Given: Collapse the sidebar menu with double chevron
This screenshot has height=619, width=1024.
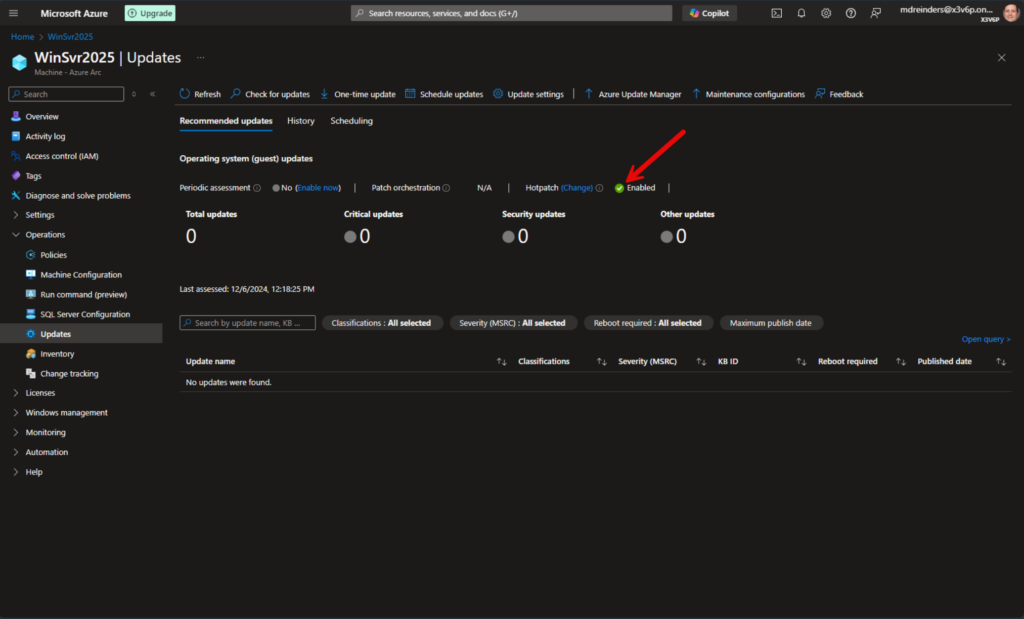Looking at the screenshot, I should click(x=153, y=94).
